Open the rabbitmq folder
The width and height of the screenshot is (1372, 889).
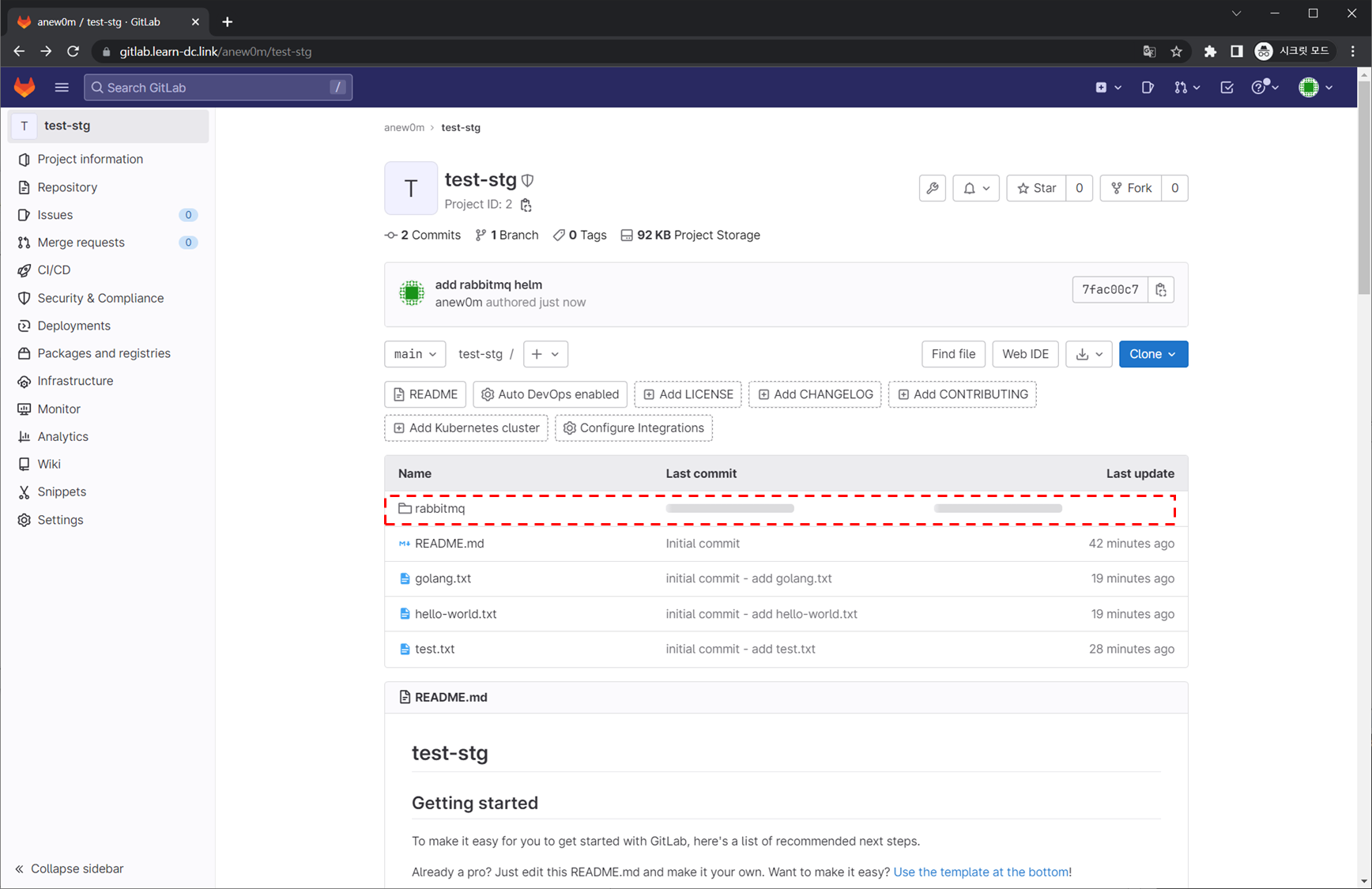[x=439, y=508]
